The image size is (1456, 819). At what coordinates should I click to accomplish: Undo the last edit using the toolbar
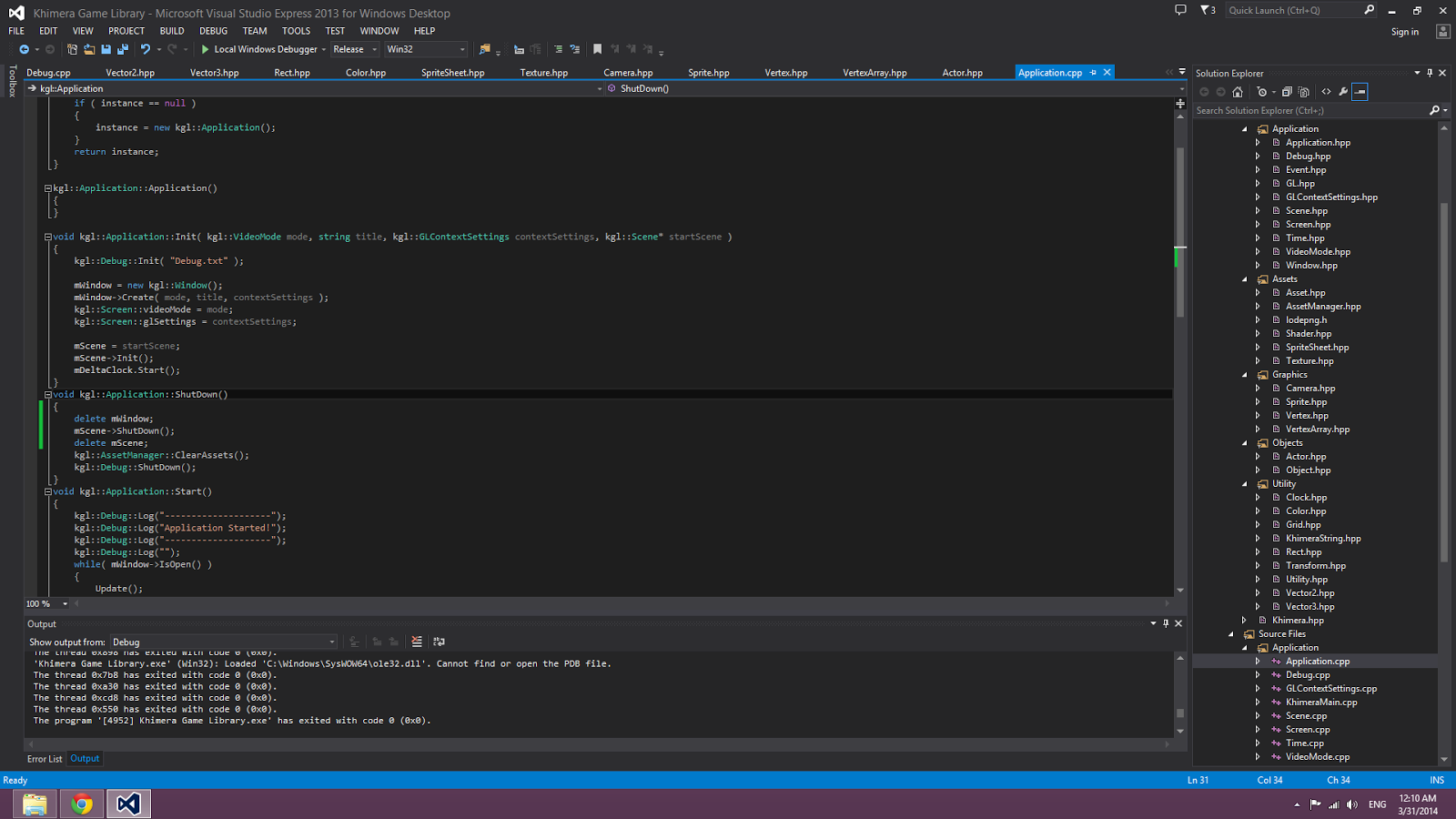click(145, 49)
